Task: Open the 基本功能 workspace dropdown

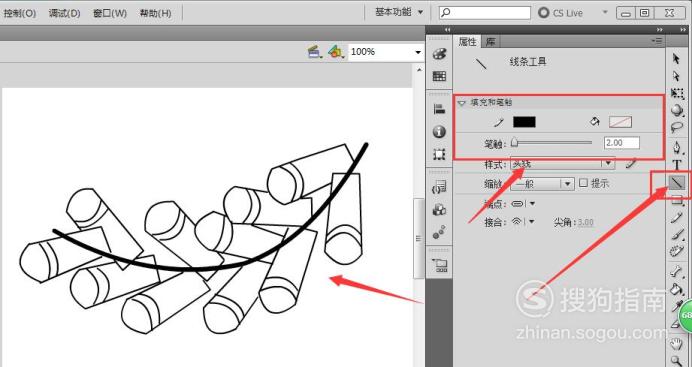Action: click(399, 12)
